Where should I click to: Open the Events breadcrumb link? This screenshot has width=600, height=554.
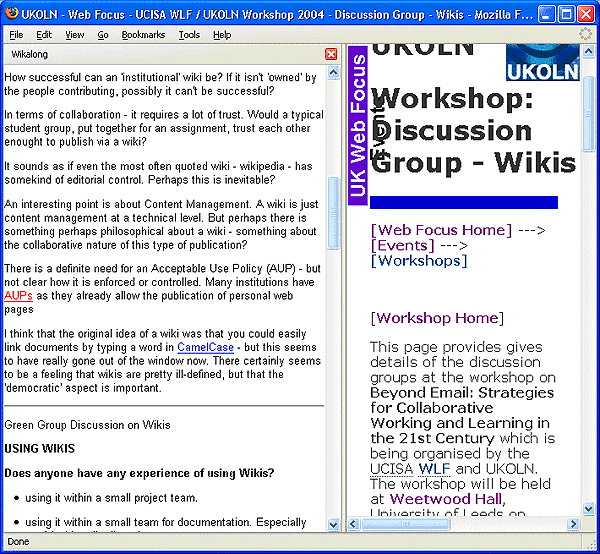point(403,245)
